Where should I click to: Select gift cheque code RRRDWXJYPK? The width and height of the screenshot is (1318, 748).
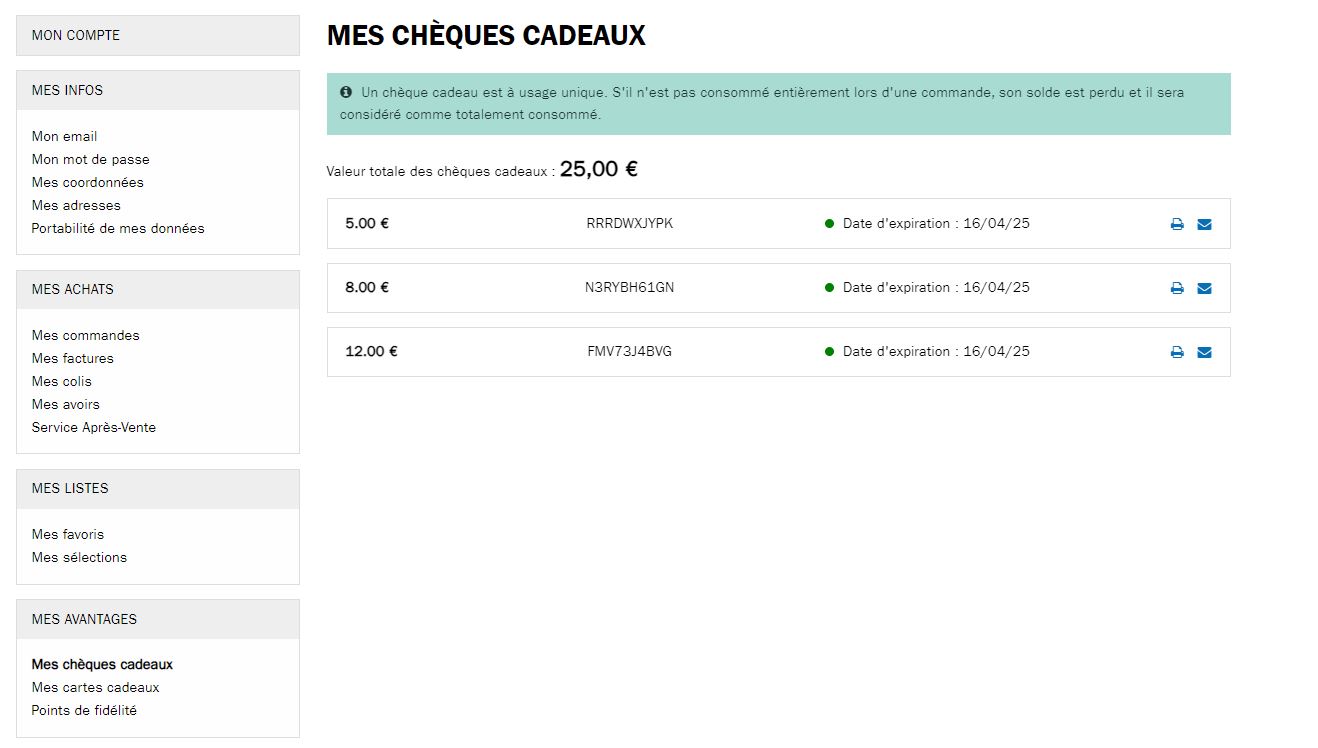pos(630,224)
